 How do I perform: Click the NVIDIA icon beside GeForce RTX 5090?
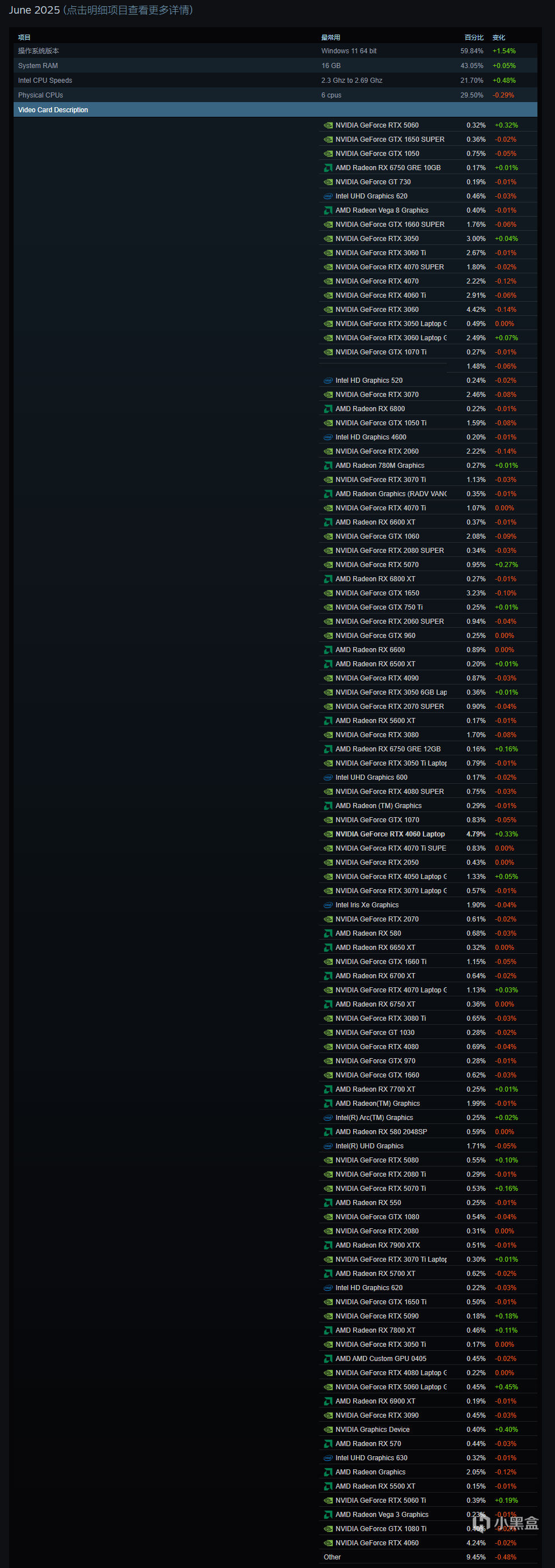click(x=328, y=1316)
